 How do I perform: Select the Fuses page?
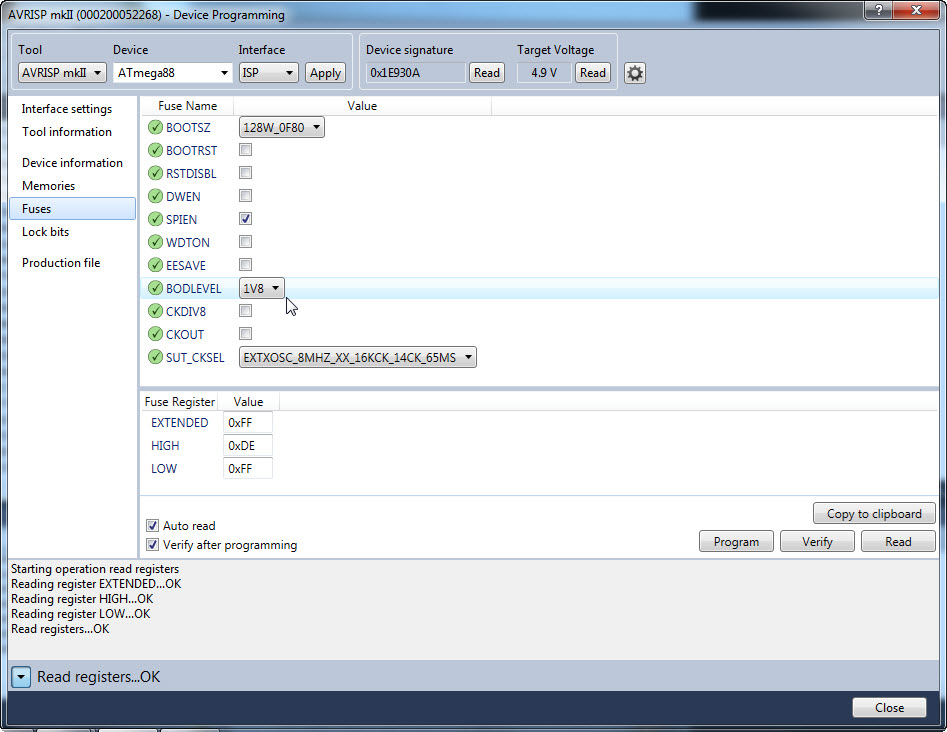[x=72, y=208]
